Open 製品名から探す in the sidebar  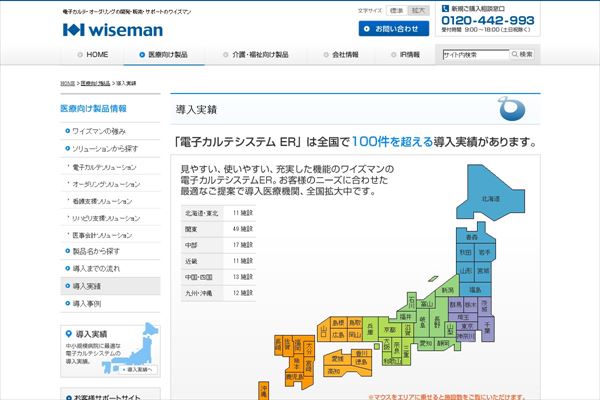click(110, 251)
